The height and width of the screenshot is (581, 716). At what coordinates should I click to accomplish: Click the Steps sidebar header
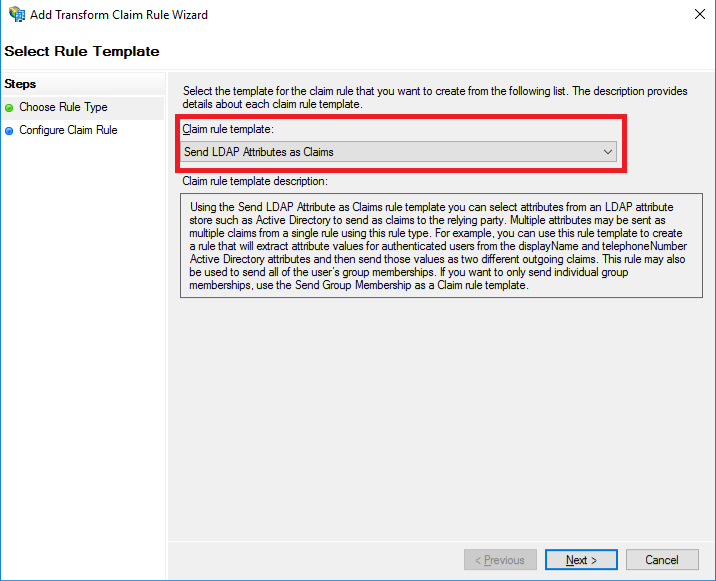point(20,84)
